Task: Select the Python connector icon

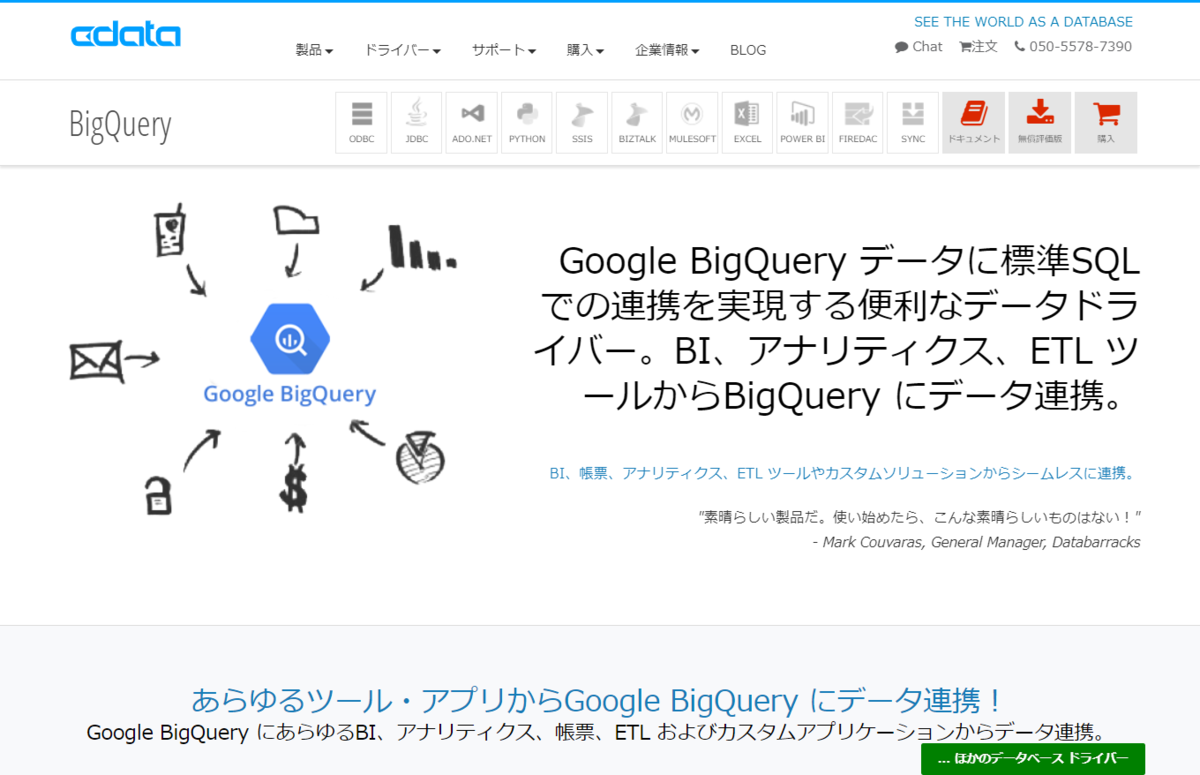Action: pyautogui.click(x=527, y=122)
